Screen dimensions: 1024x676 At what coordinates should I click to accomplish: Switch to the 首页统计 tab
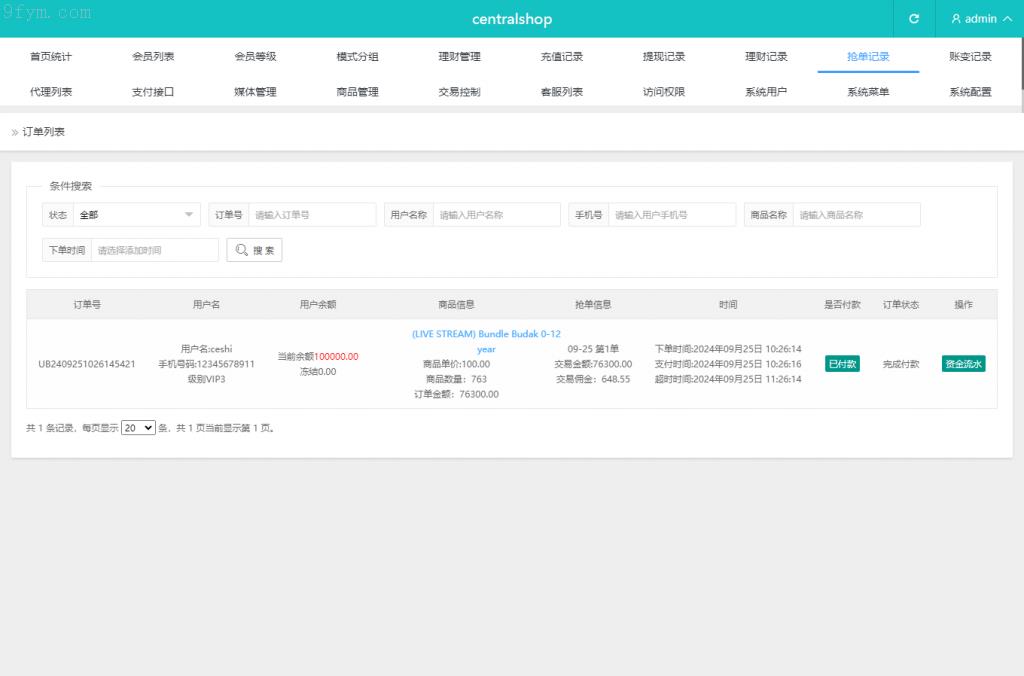(x=51, y=57)
